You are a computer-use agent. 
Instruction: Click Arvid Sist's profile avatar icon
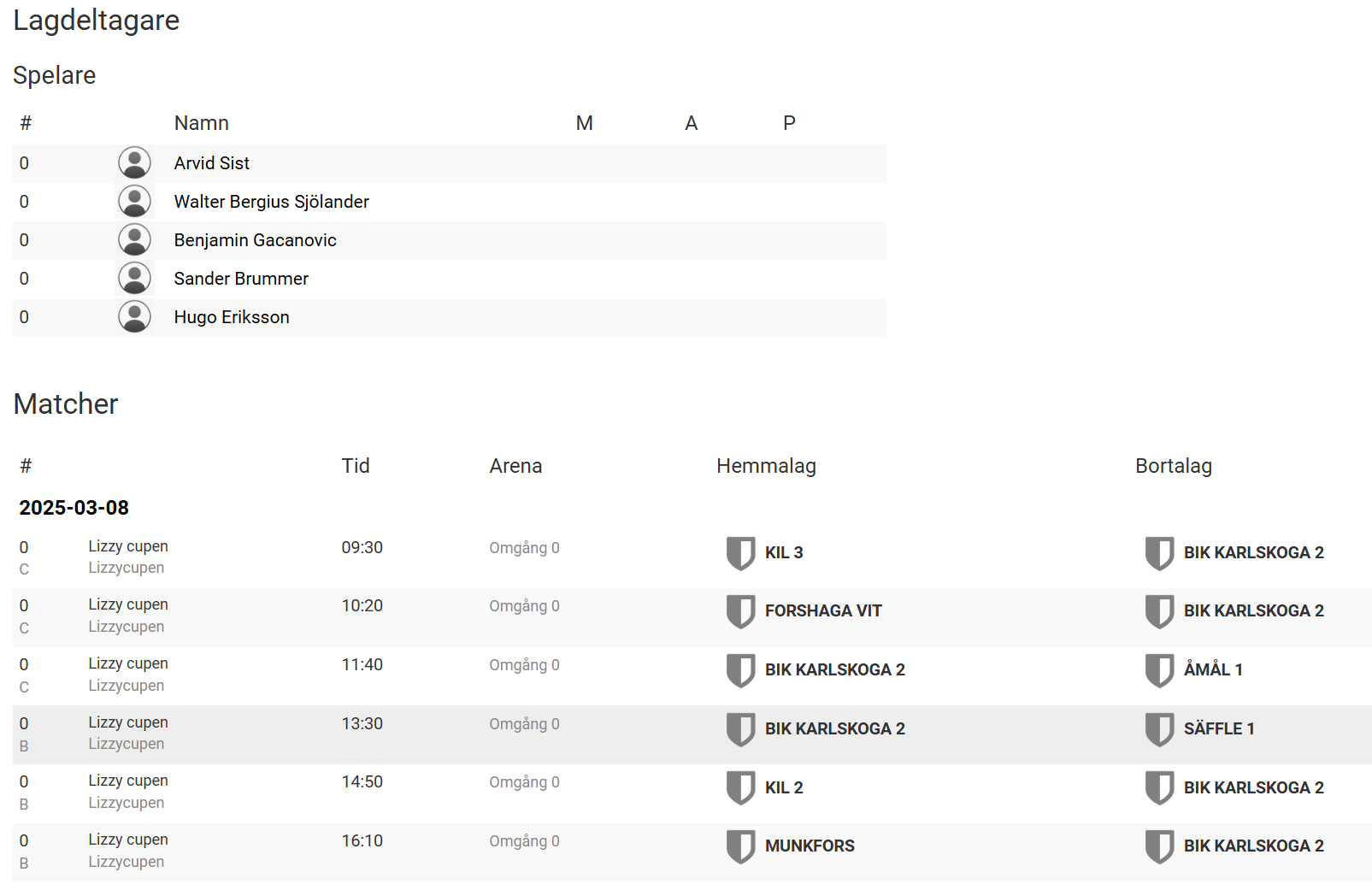pyautogui.click(x=134, y=162)
